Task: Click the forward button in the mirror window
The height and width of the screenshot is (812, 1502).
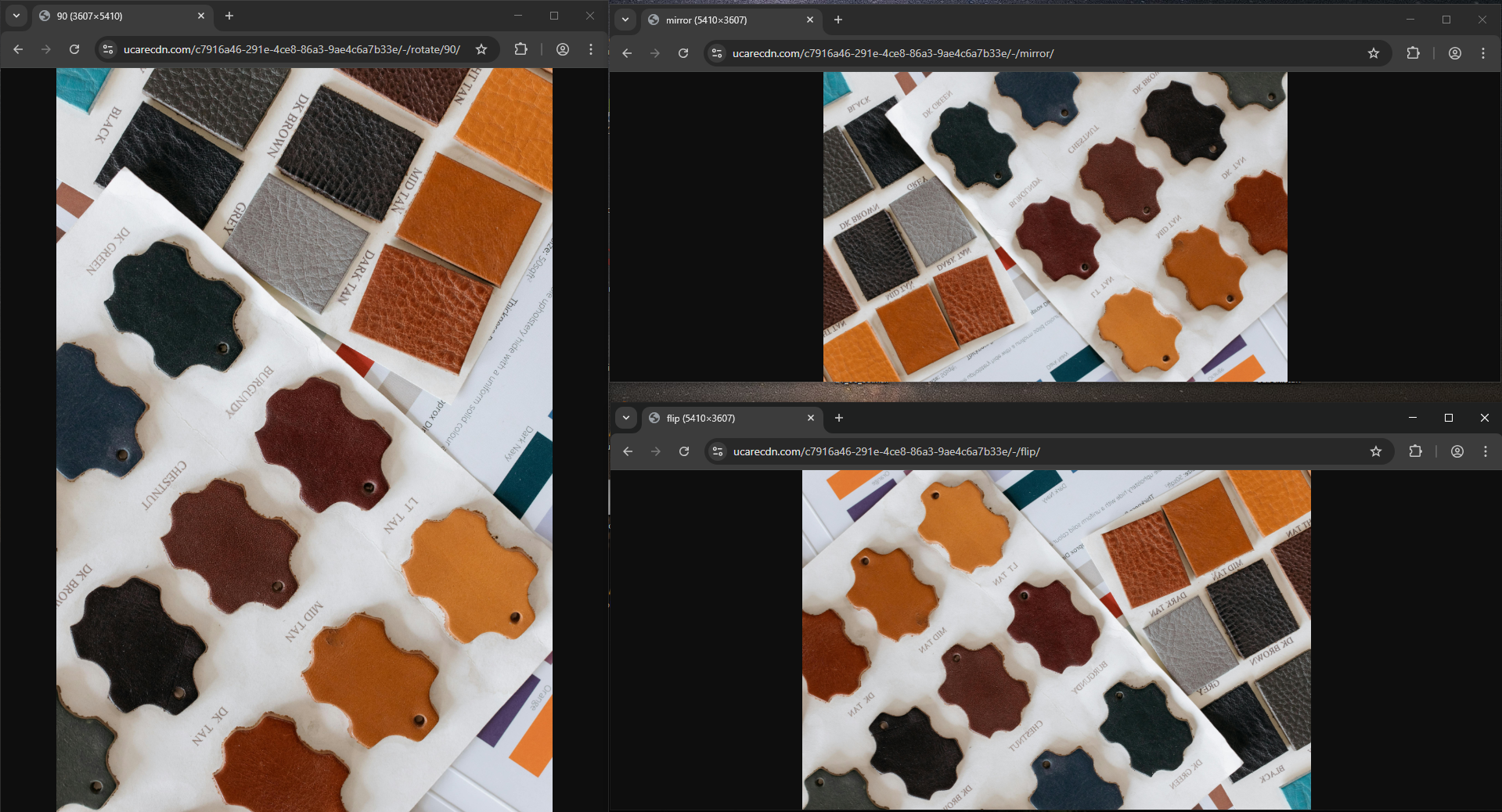Action: [x=654, y=53]
